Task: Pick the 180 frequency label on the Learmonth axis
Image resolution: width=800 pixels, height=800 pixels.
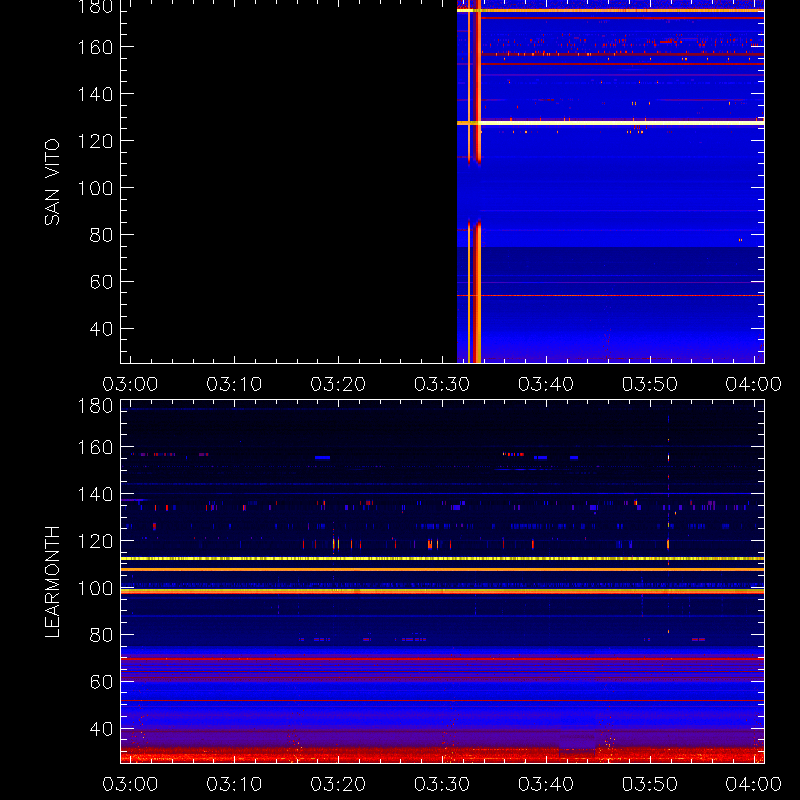Action: tap(95, 406)
